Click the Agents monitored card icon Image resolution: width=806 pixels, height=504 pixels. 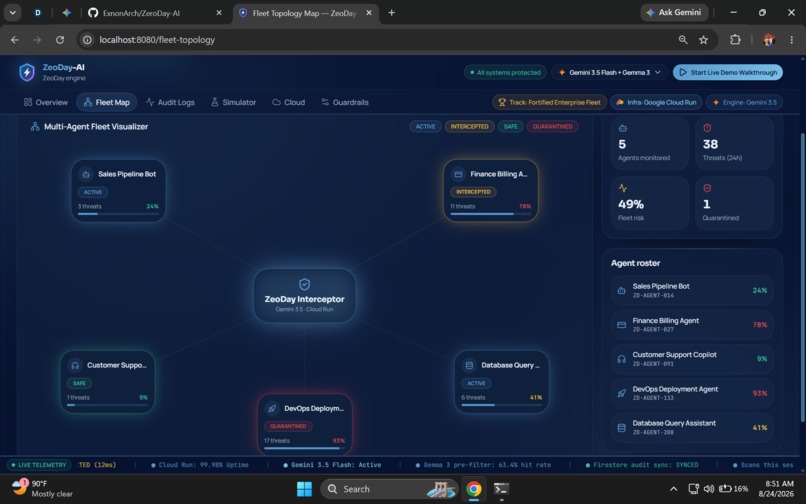[x=622, y=128]
